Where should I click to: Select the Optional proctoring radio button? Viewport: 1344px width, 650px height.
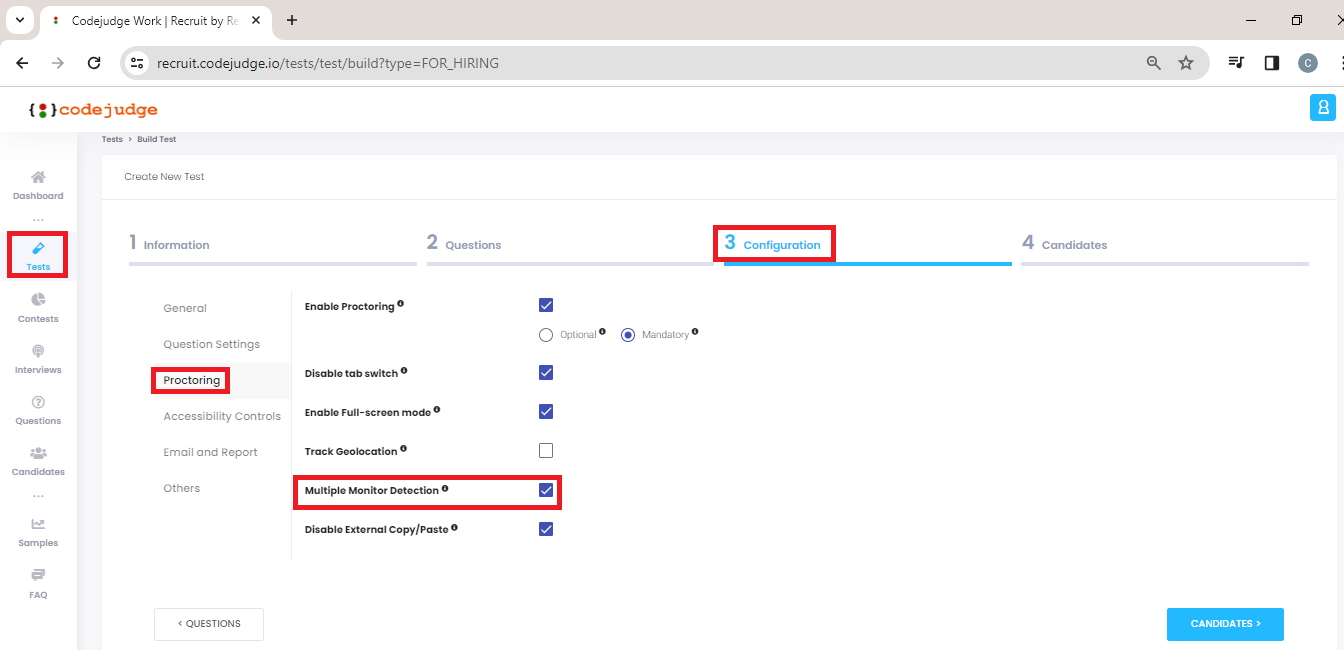(546, 334)
